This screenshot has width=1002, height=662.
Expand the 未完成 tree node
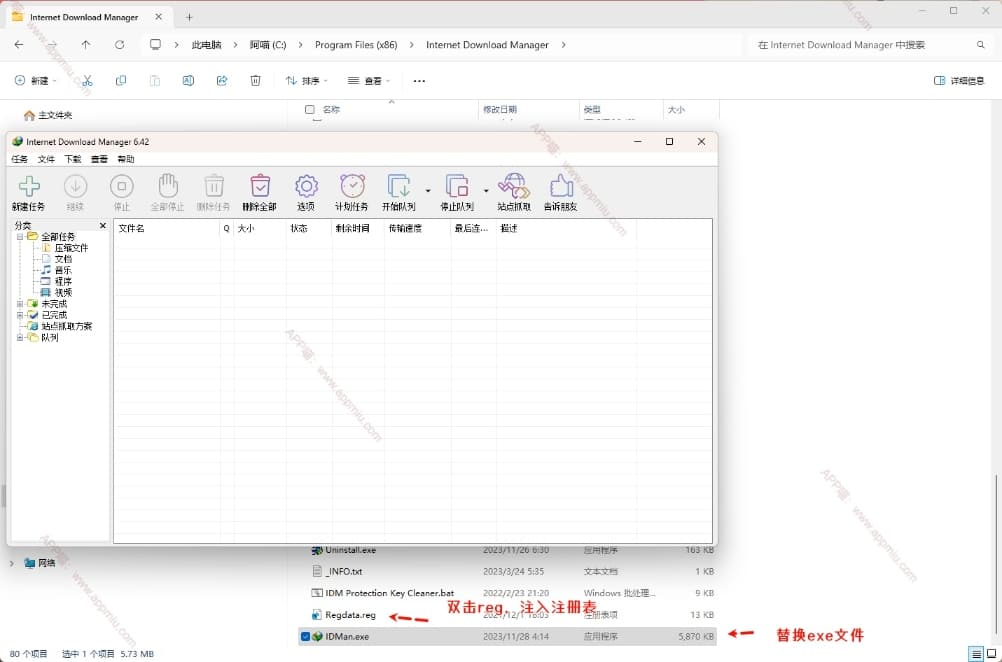click(x=20, y=304)
